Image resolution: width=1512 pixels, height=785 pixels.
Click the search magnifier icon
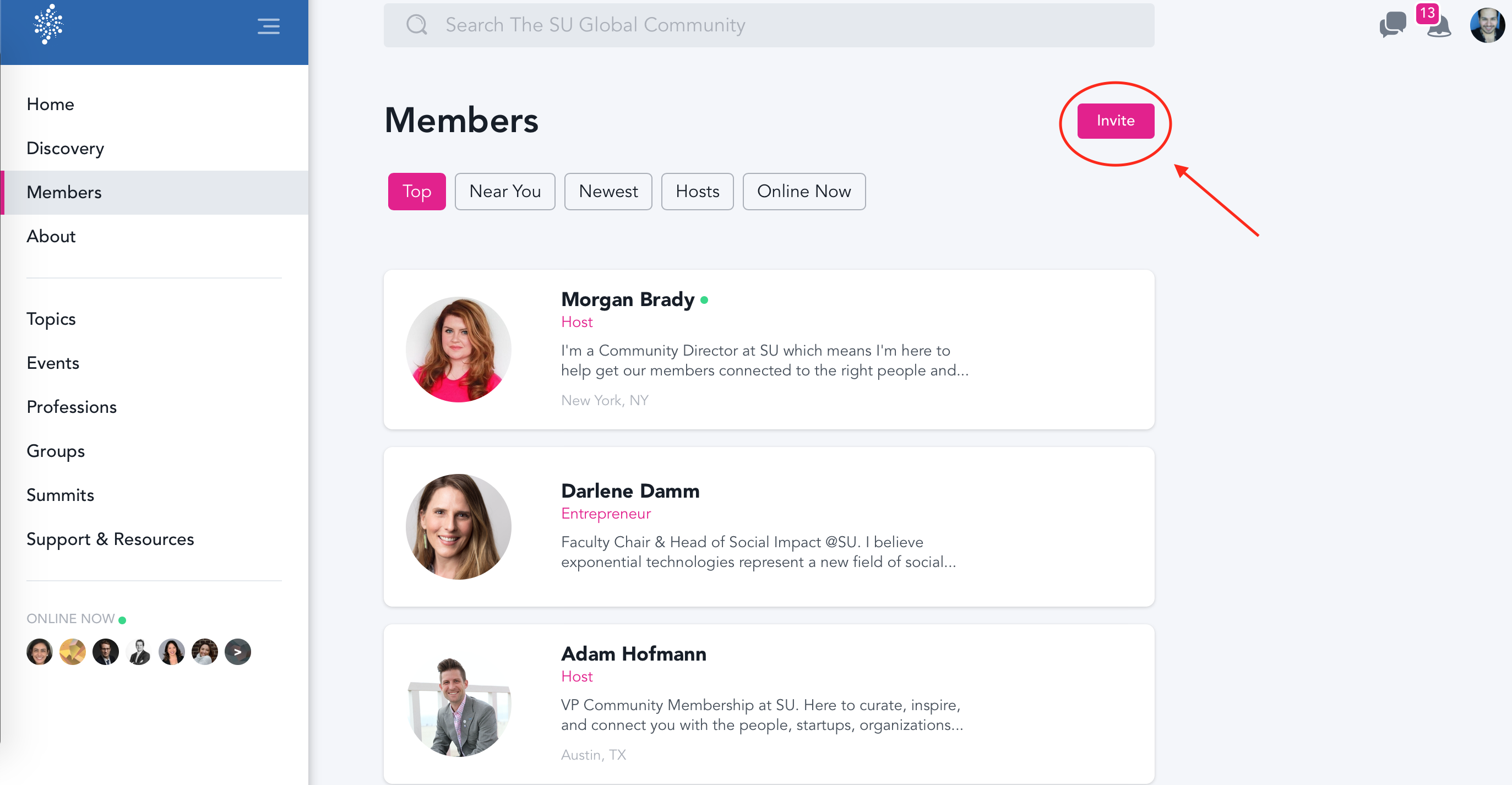pyautogui.click(x=416, y=25)
